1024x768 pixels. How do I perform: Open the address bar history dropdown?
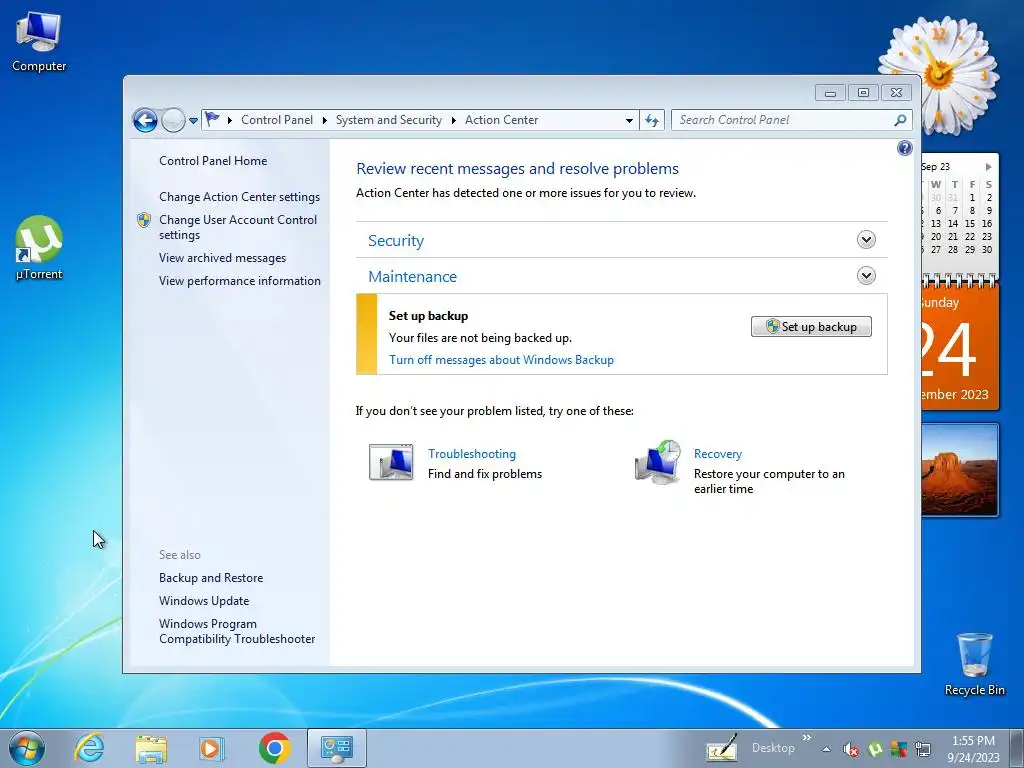(629, 120)
